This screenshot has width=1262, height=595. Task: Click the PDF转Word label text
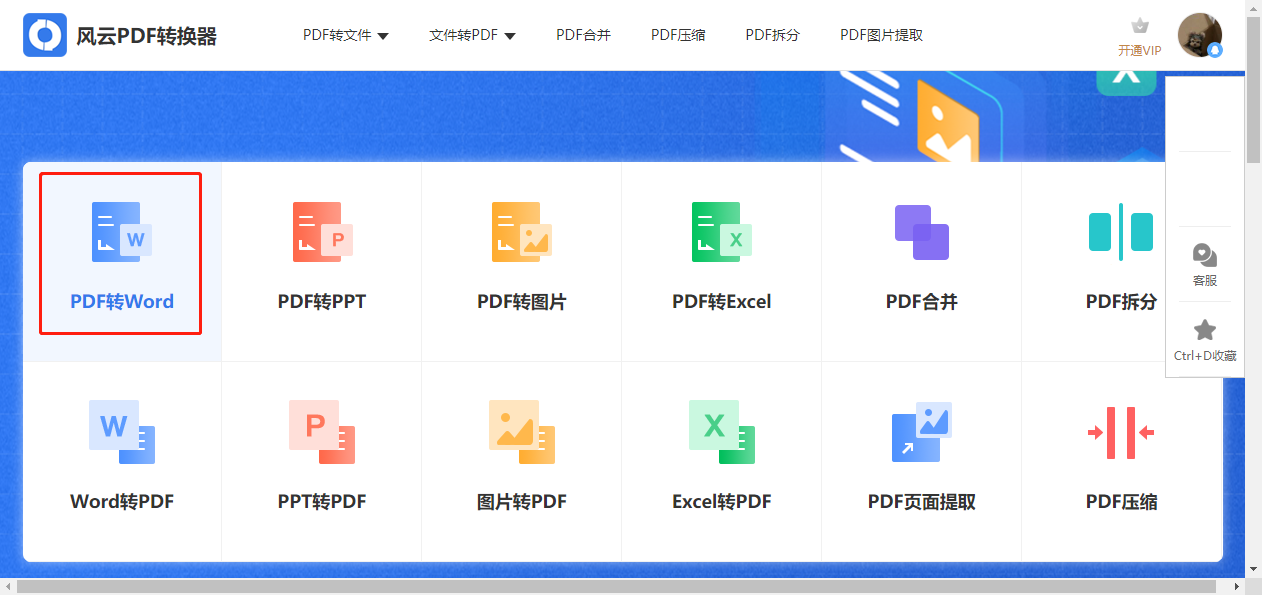pos(122,301)
